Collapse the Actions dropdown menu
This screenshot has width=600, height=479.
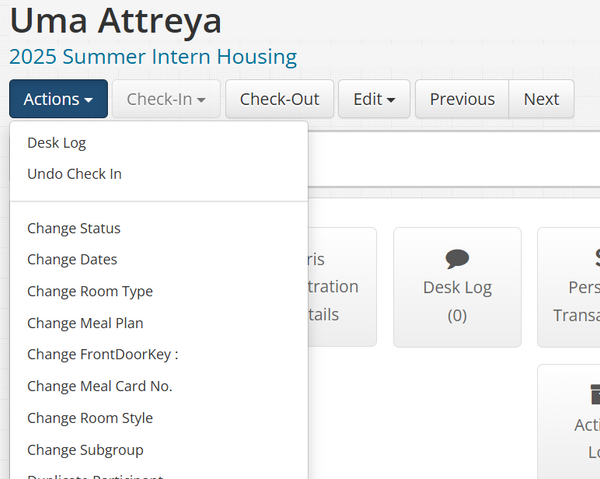click(x=58, y=99)
